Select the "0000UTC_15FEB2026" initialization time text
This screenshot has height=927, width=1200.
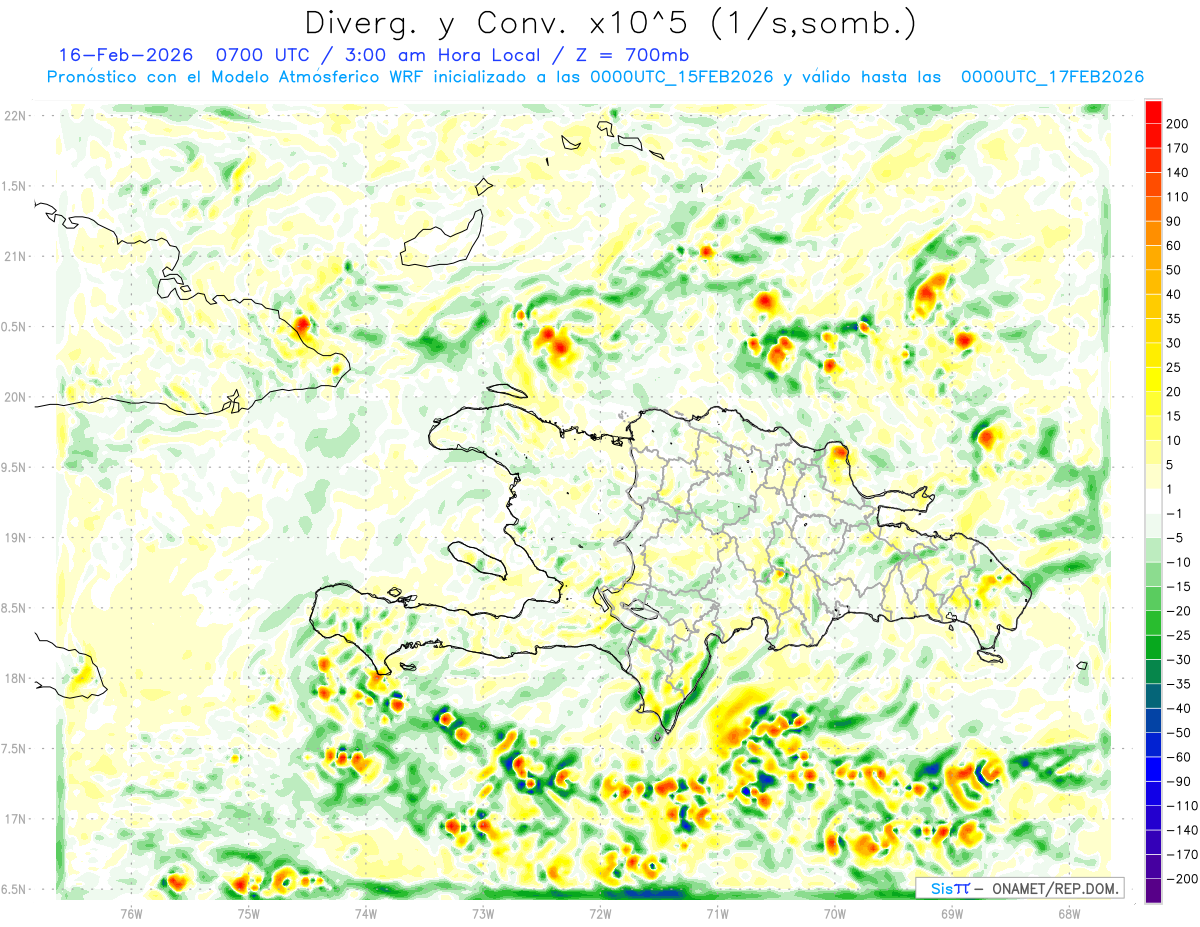682,77
